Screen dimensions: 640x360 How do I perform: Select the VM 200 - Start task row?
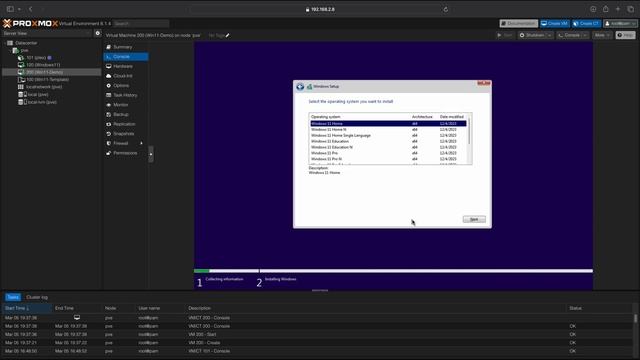point(318,335)
